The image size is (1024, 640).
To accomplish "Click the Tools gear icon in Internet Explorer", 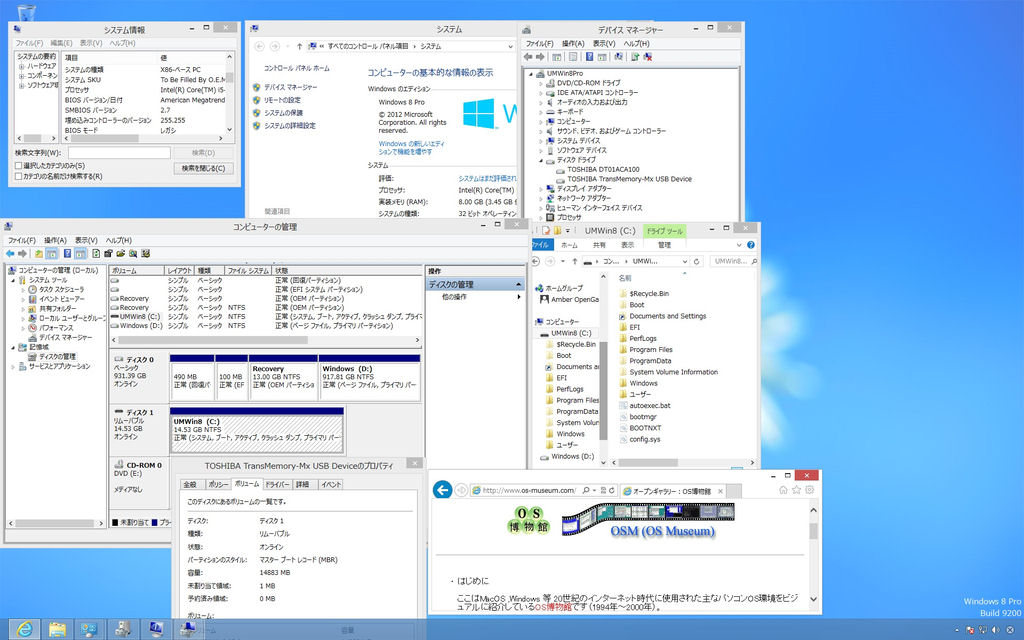I will point(810,490).
